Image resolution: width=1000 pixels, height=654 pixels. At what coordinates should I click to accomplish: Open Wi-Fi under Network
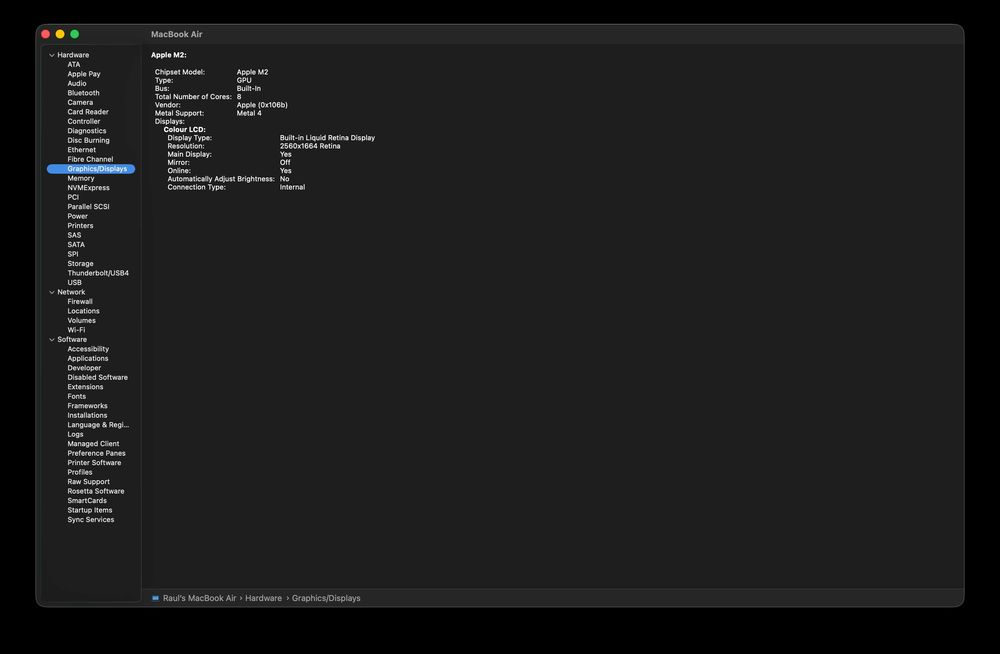click(77, 330)
